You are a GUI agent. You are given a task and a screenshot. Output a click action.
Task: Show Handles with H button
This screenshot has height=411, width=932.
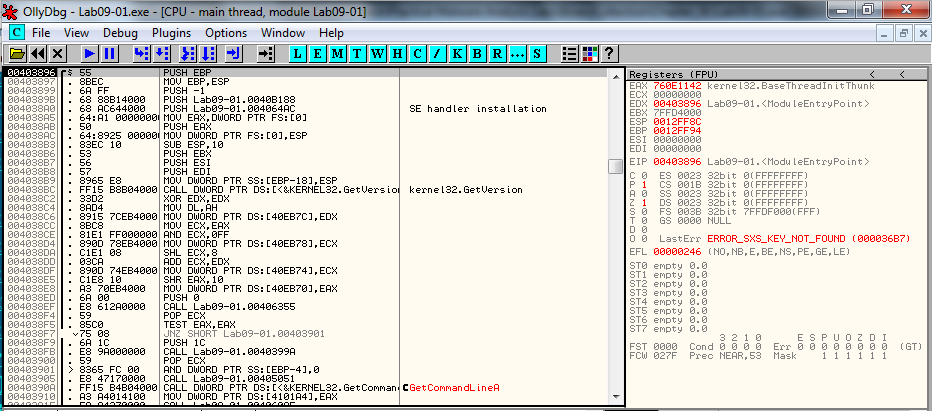[397, 54]
